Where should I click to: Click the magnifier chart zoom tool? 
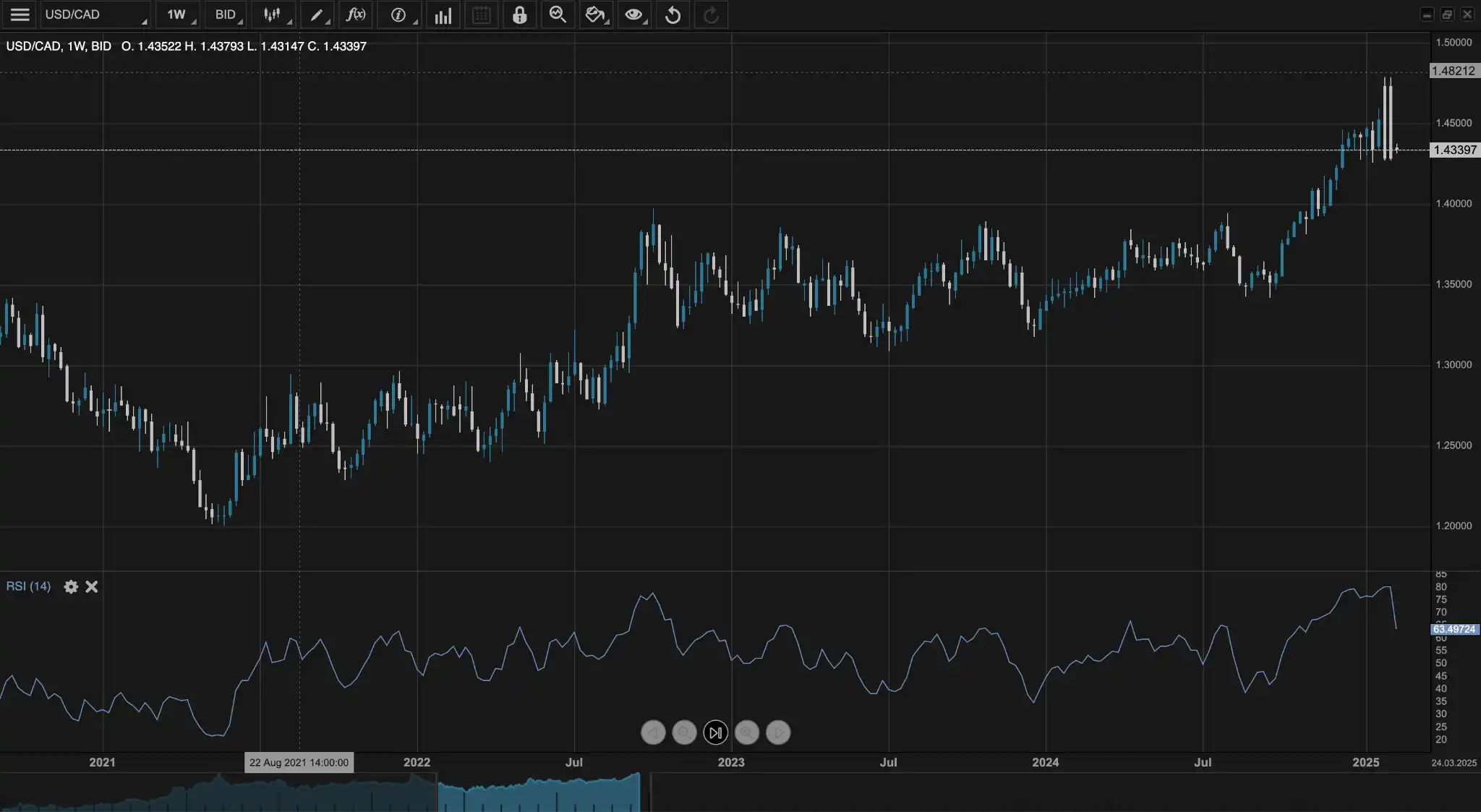558,14
